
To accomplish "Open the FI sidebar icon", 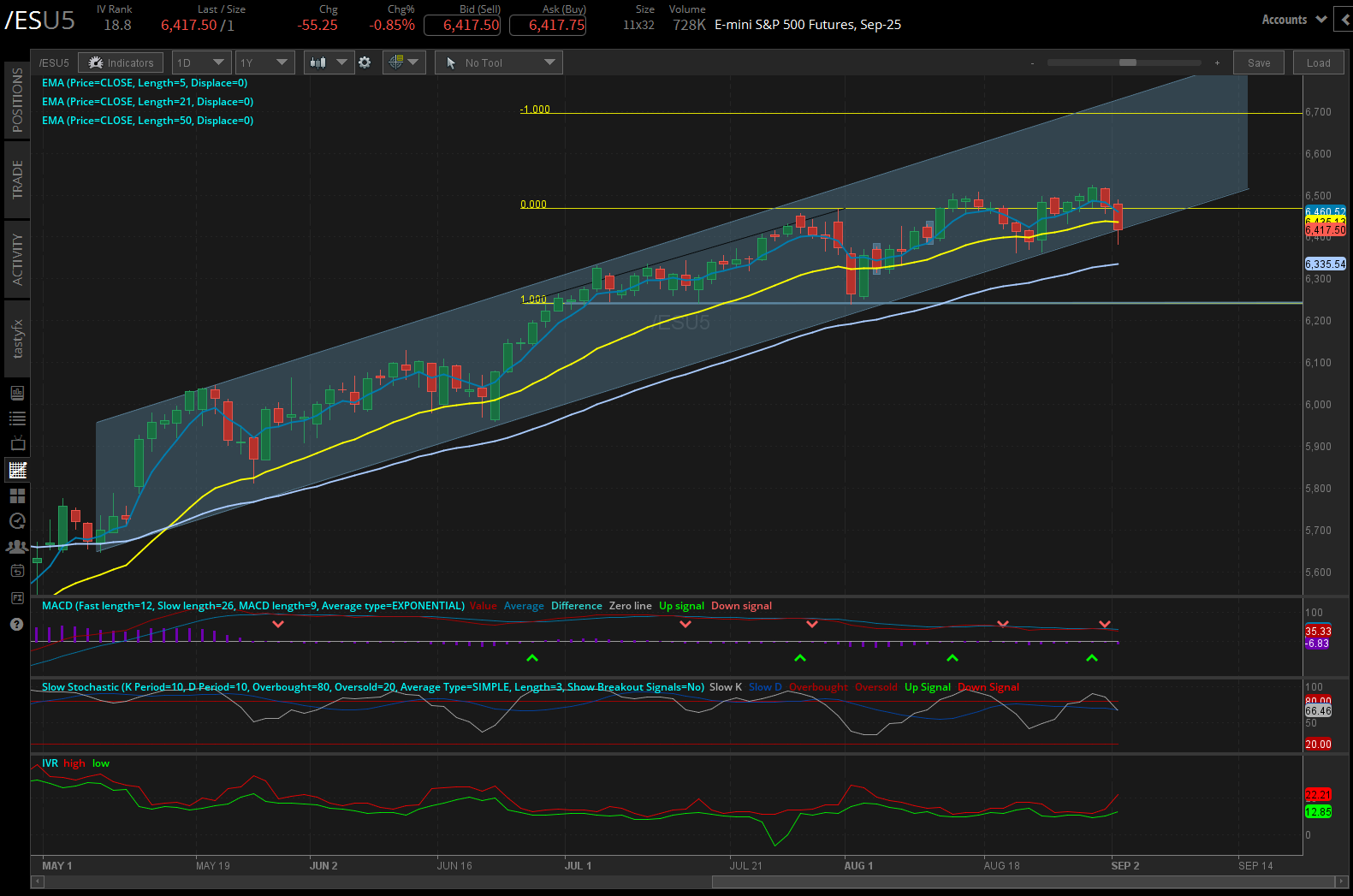I will click(17, 597).
